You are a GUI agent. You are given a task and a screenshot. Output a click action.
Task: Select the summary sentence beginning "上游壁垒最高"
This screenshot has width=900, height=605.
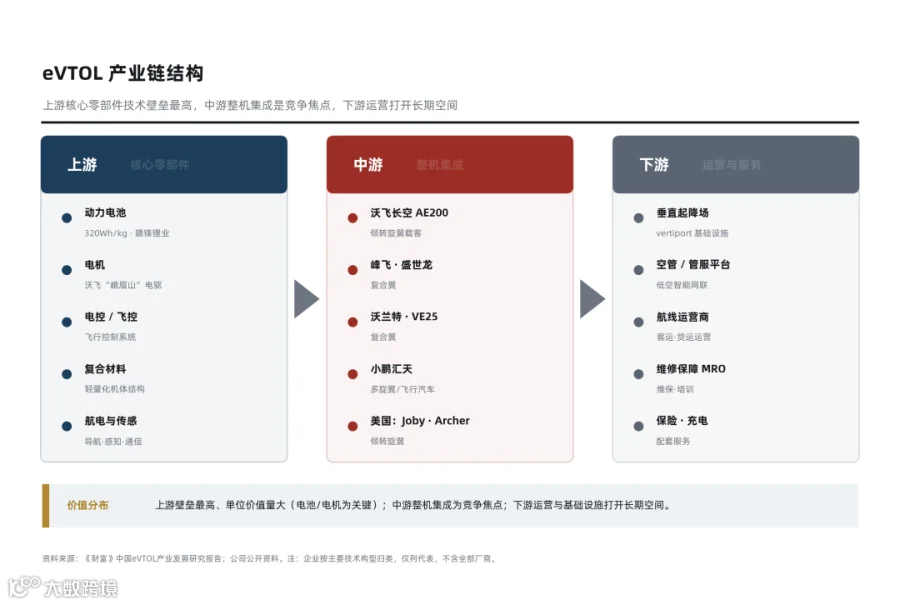413,505
